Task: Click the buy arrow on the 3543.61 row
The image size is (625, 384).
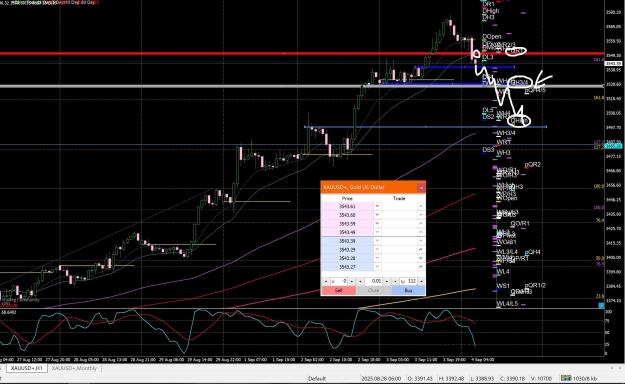Action: 421,206
